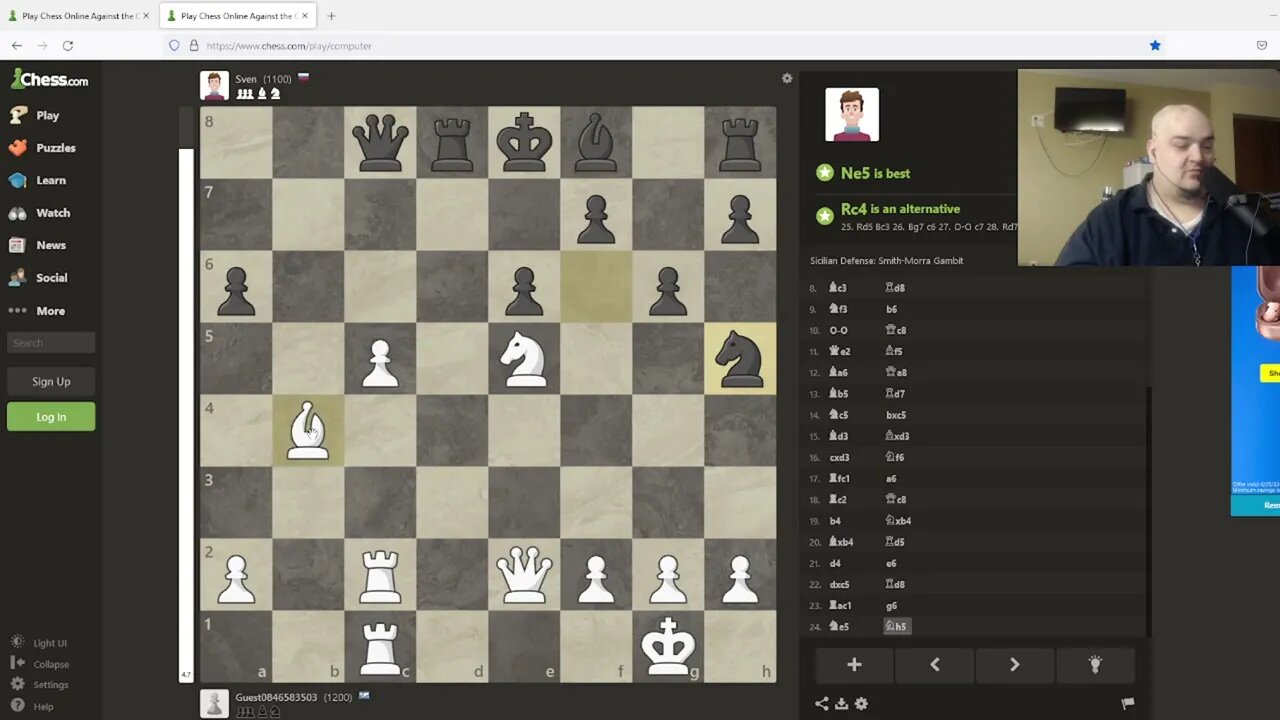Click the green Log In button
1280x720 pixels.
coord(51,416)
